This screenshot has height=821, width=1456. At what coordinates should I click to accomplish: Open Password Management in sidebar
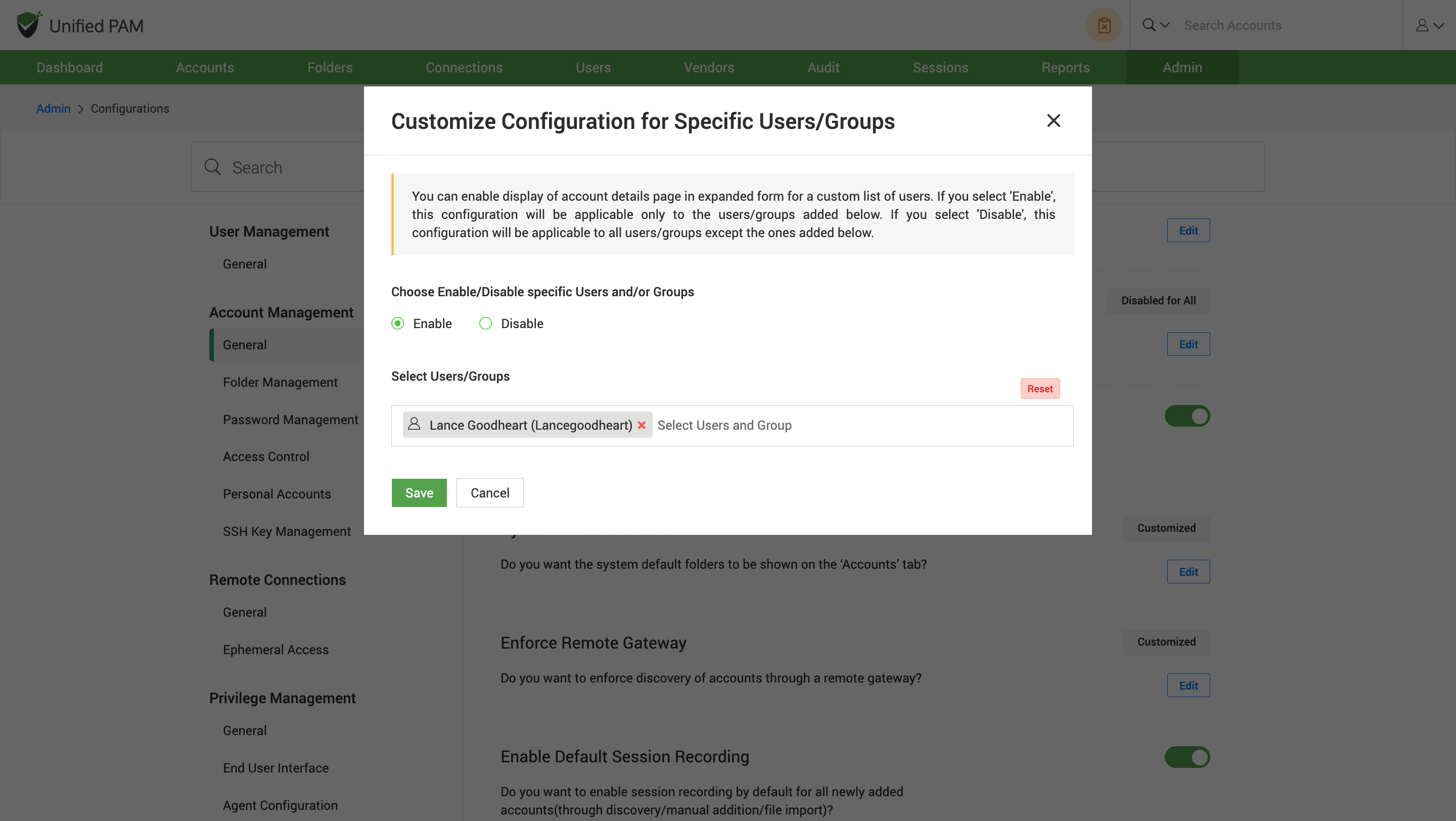tap(291, 419)
